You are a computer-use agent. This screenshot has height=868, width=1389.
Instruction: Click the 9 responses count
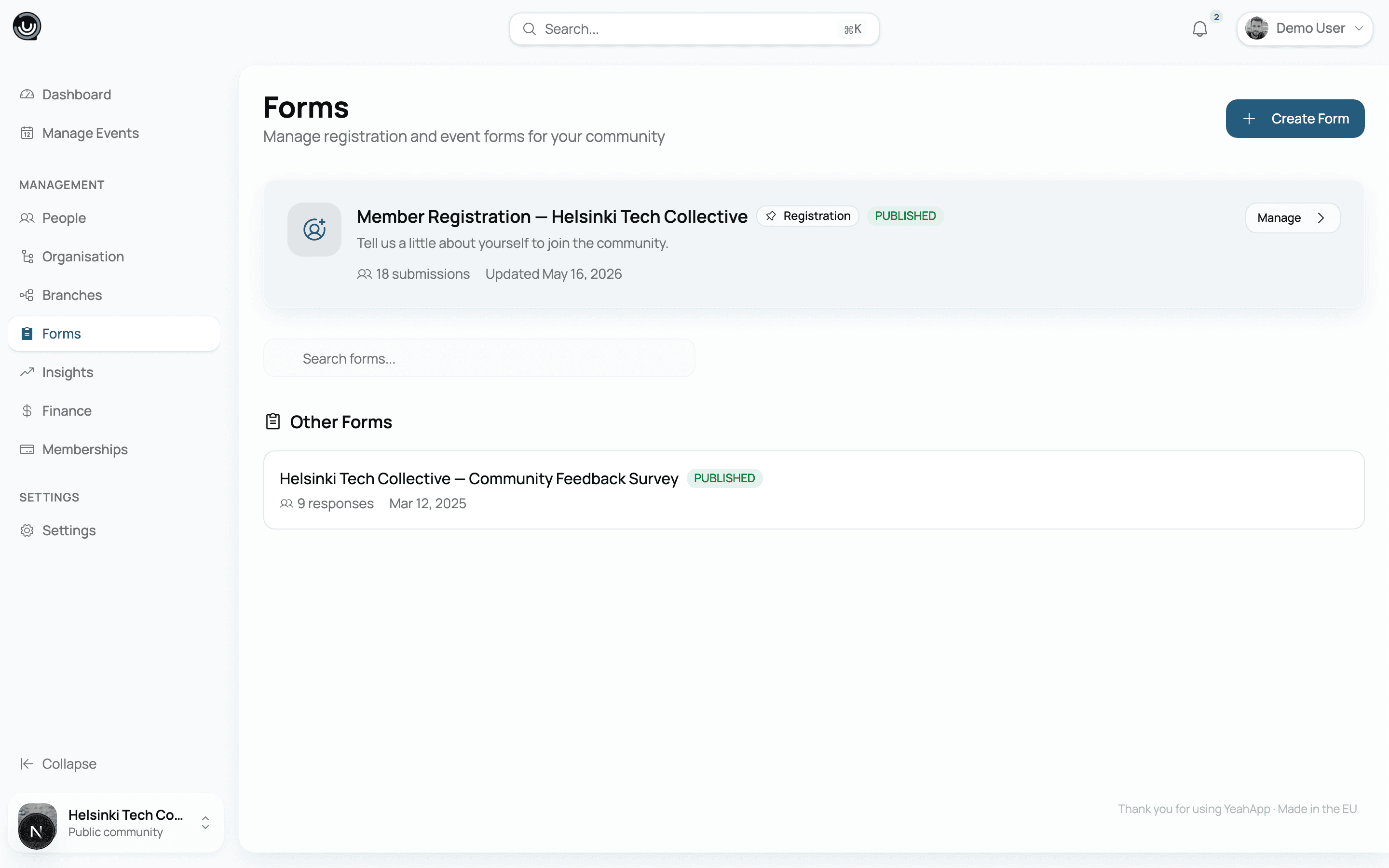point(335,503)
